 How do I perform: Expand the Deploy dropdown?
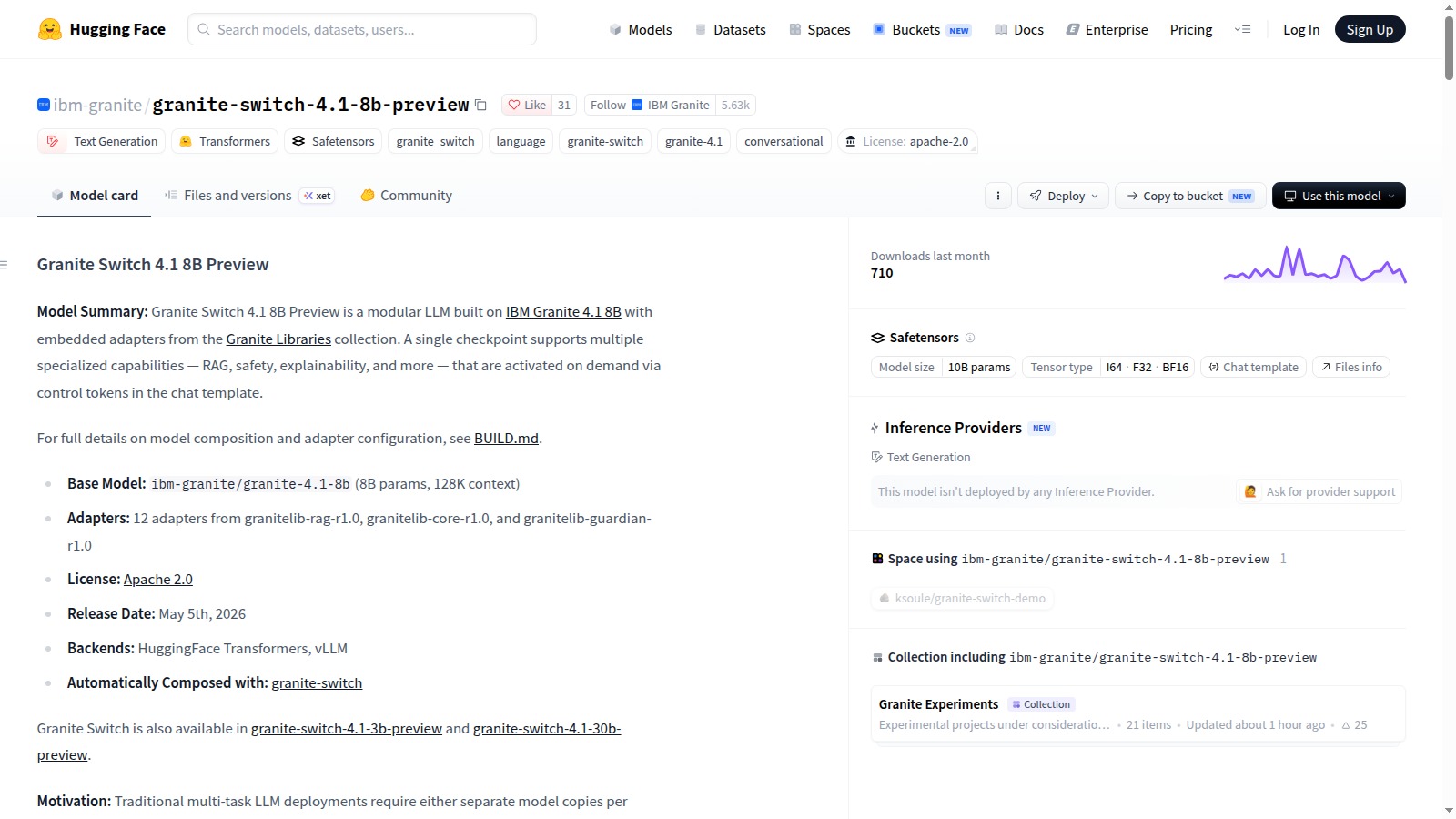[1063, 196]
